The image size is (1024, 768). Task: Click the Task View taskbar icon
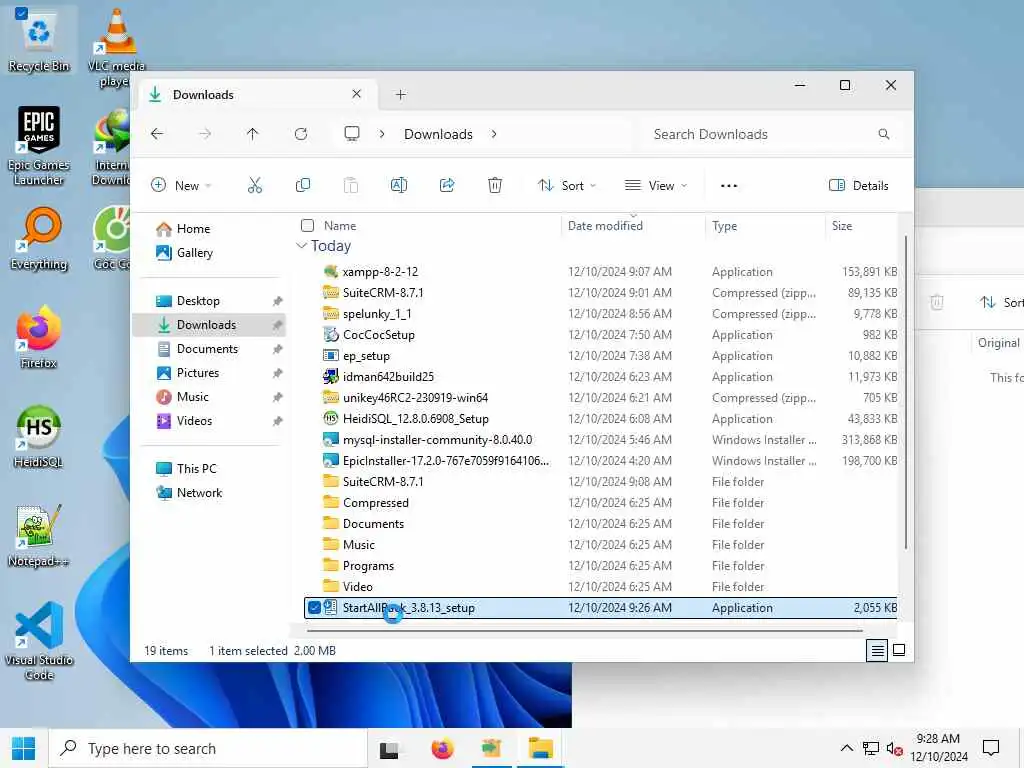click(389, 750)
